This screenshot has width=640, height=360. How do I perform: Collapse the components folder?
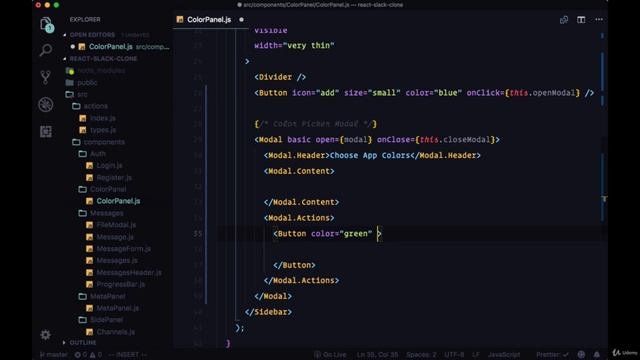[104, 142]
